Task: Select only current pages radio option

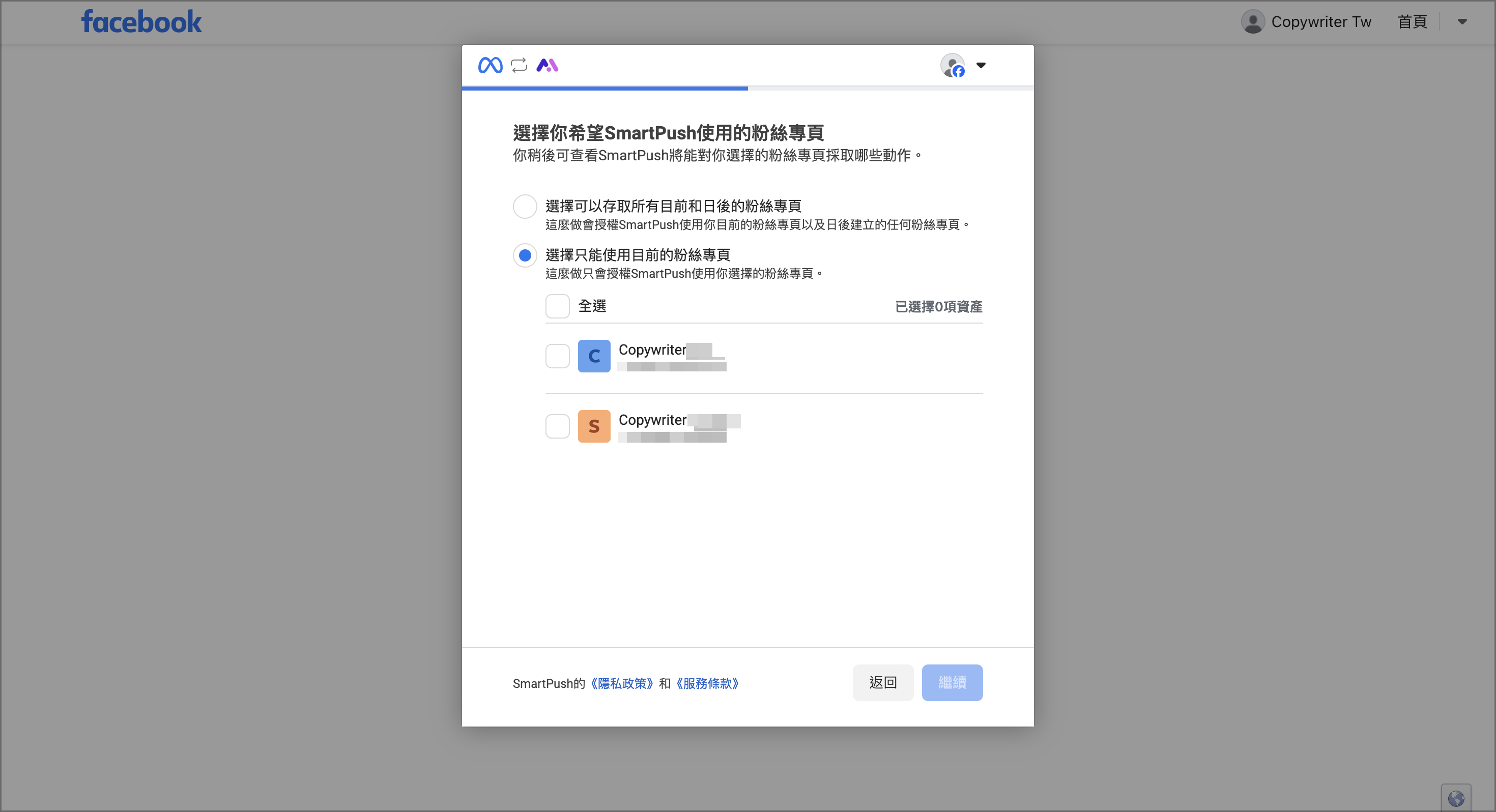Action: coord(525,255)
